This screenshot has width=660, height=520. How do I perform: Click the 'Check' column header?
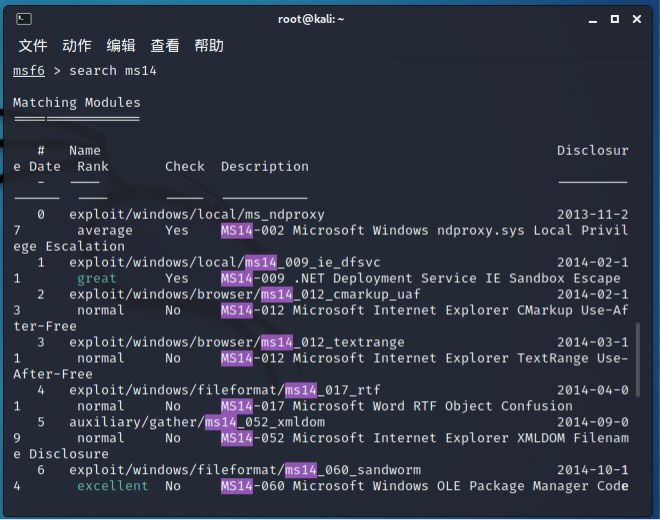tap(185, 167)
